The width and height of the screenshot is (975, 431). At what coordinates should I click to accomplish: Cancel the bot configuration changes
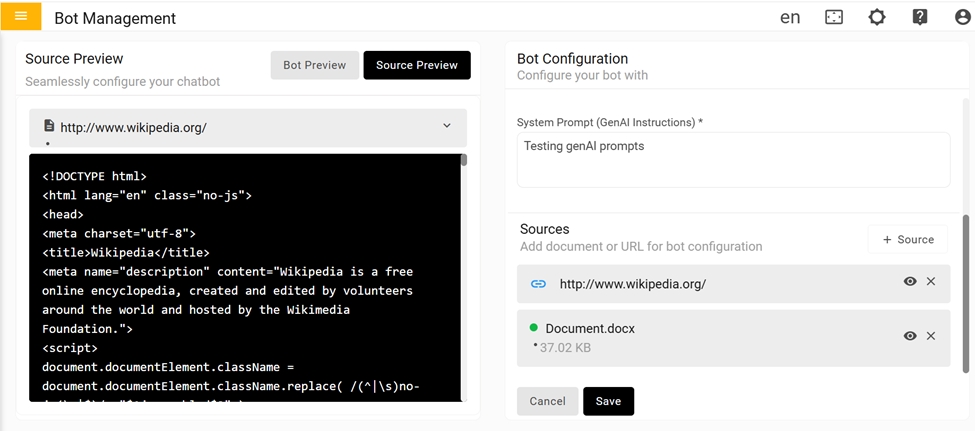(x=547, y=401)
